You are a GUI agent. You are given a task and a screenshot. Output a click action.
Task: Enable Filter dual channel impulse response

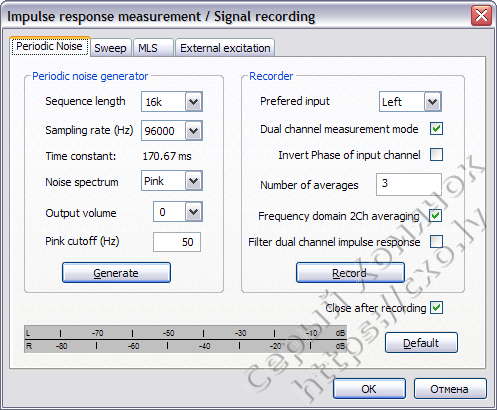[x=436, y=242]
